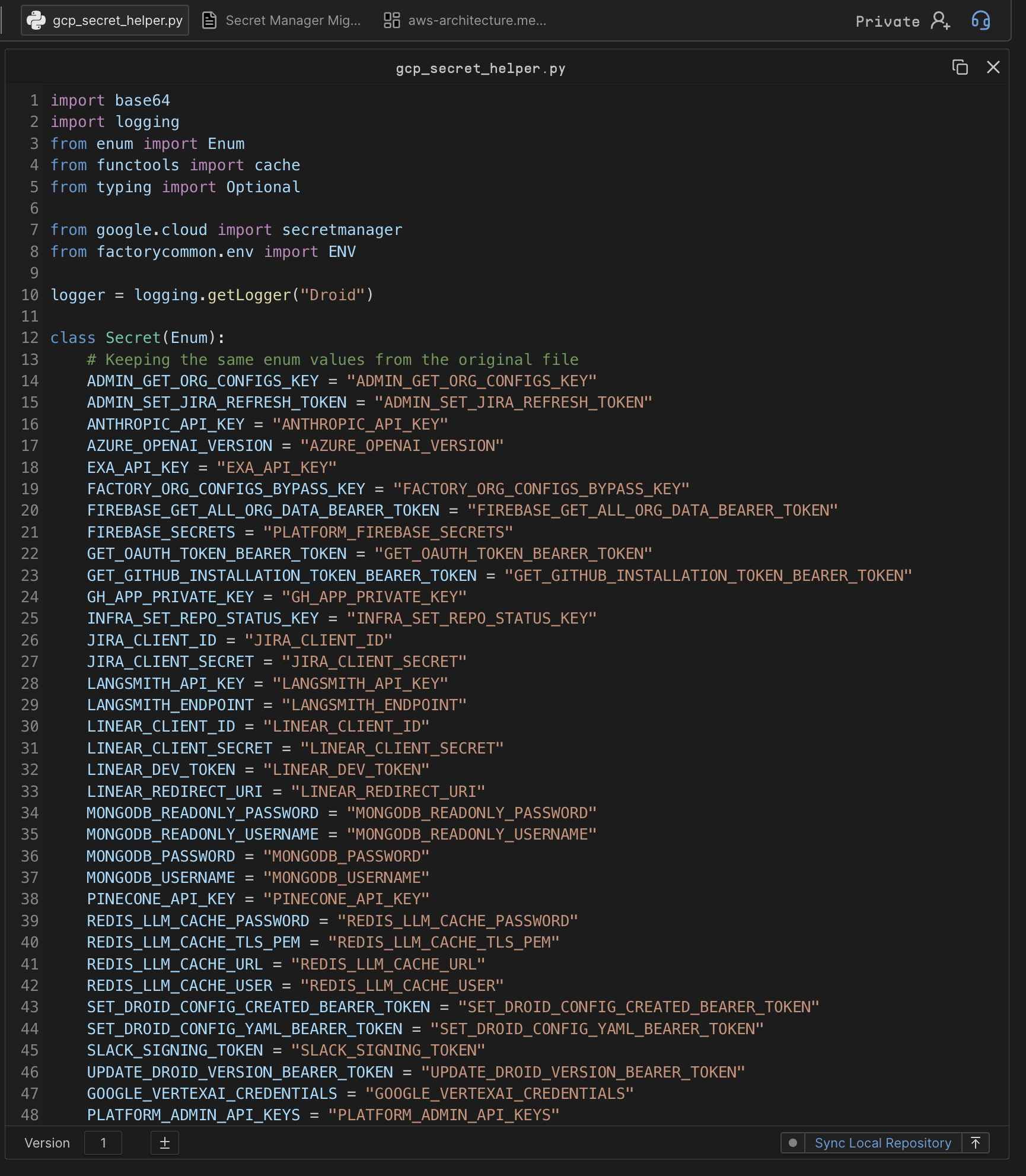Click the Python icon on gcp_secret_helper.py tab
The height and width of the screenshot is (1176, 1026).
point(37,20)
